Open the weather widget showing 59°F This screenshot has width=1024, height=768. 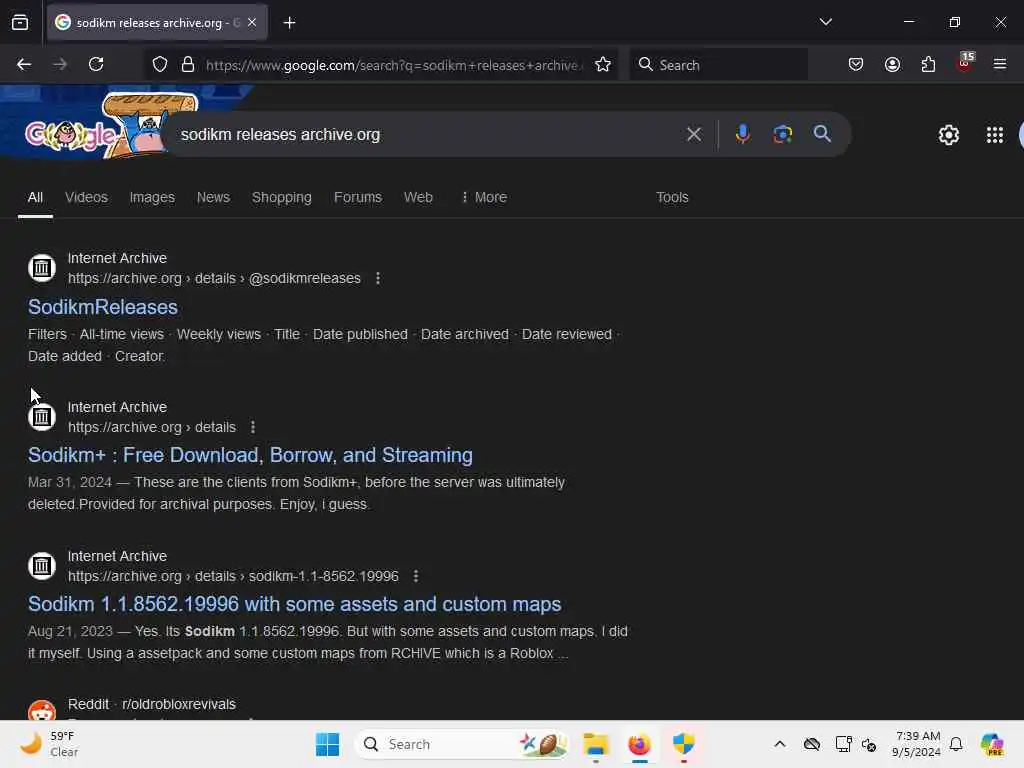(49, 744)
